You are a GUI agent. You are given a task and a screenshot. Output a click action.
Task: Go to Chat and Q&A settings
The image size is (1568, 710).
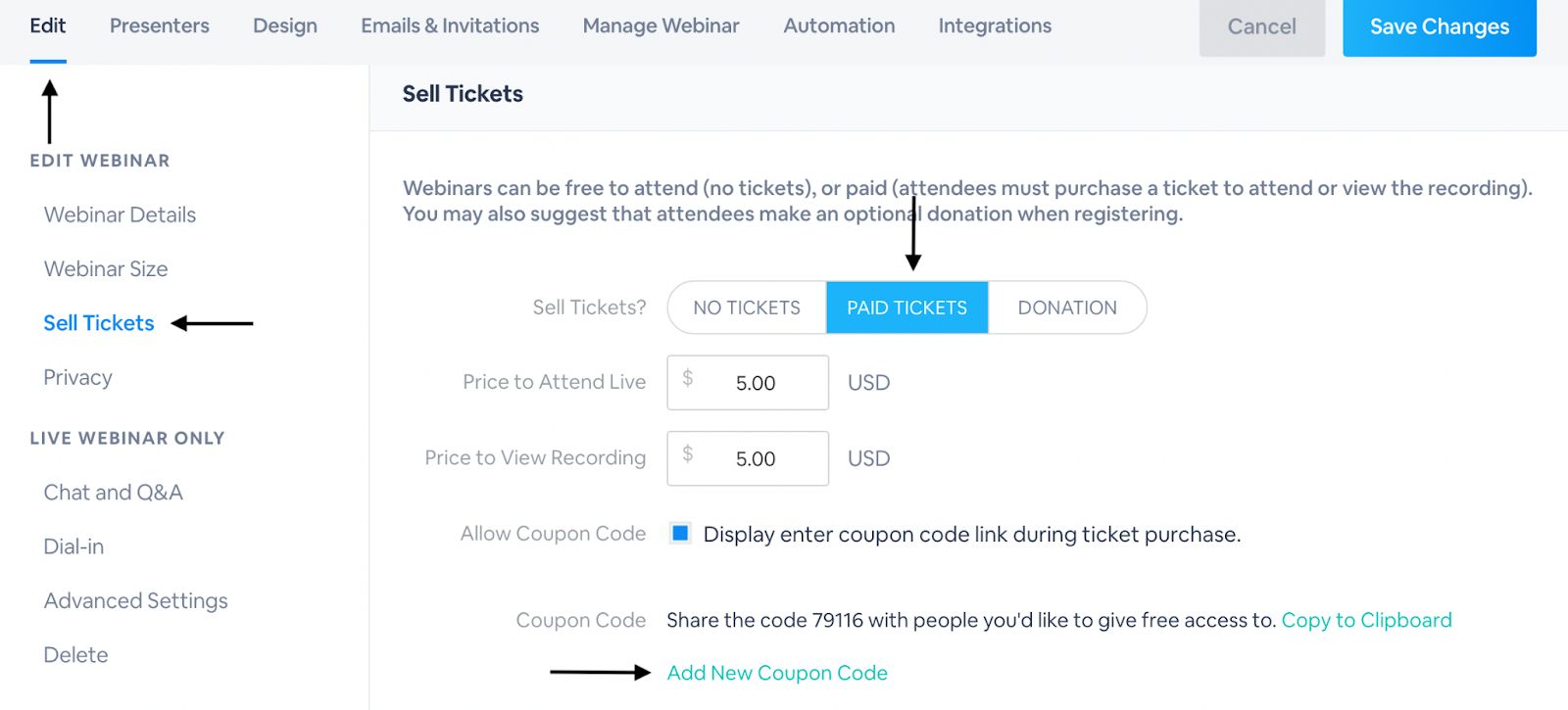coord(113,493)
